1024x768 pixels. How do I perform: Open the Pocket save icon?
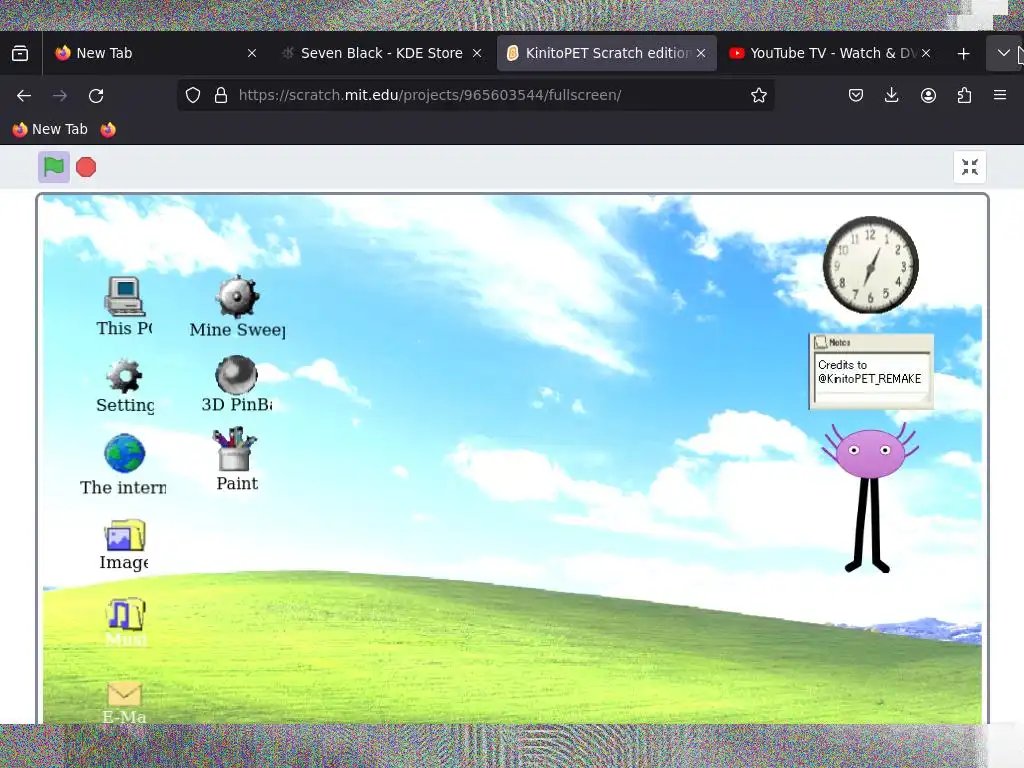(x=856, y=95)
